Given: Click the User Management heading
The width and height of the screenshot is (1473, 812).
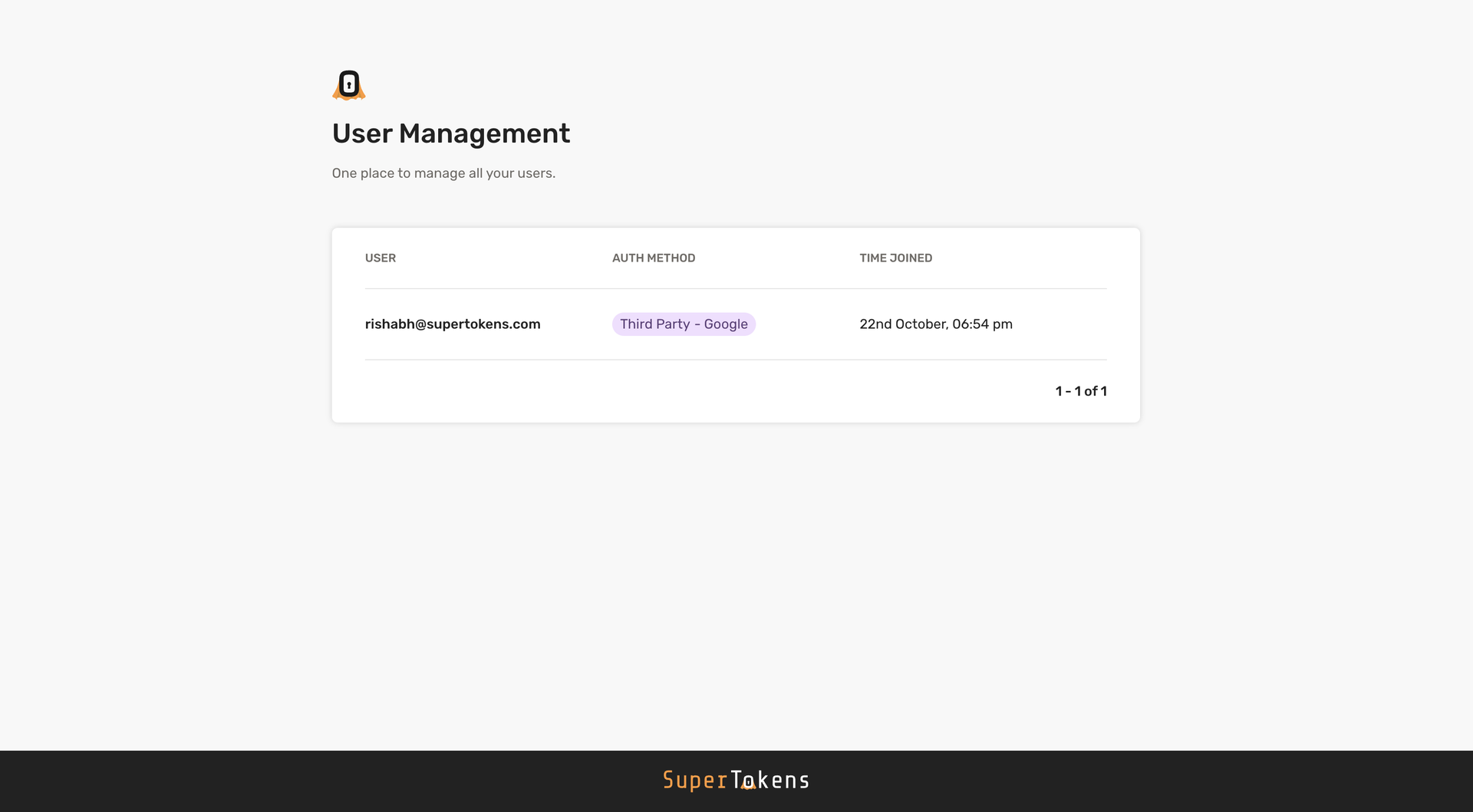Looking at the screenshot, I should (x=451, y=133).
